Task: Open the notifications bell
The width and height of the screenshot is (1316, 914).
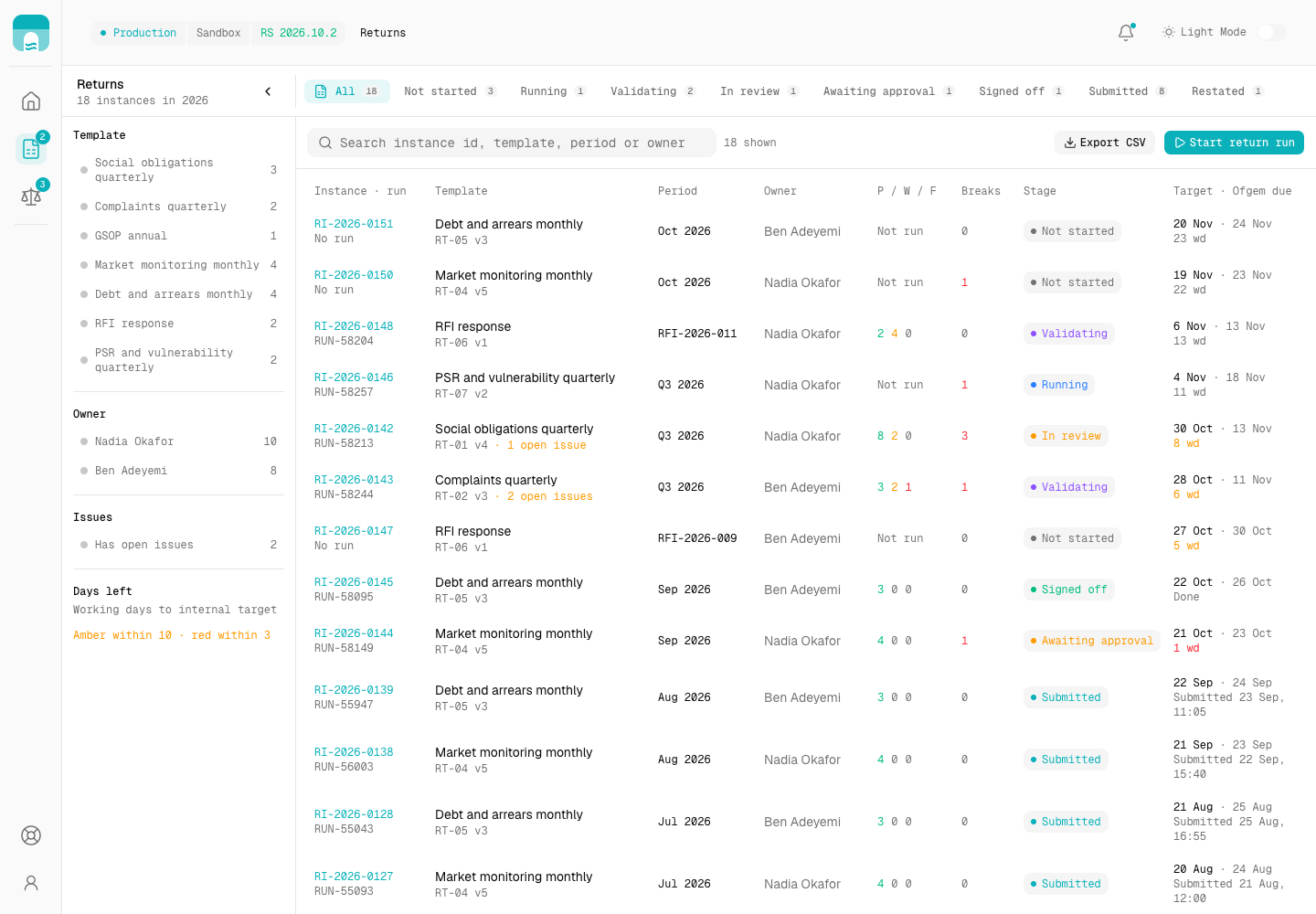Action: click(1126, 33)
